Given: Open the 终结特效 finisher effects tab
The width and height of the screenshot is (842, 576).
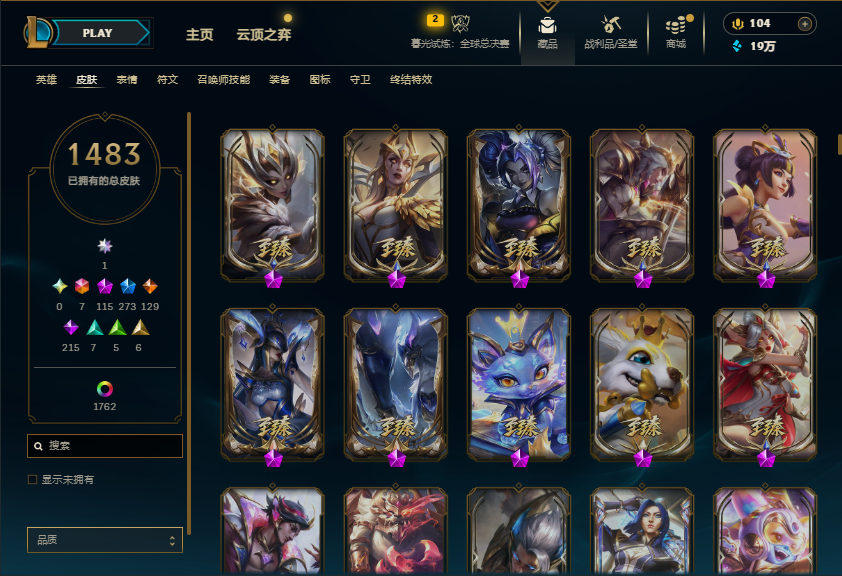Looking at the screenshot, I should click(x=411, y=80).
